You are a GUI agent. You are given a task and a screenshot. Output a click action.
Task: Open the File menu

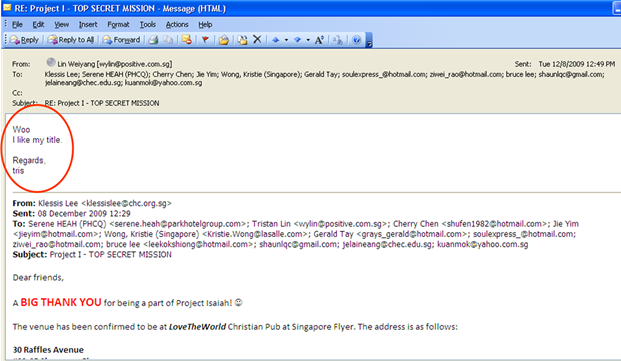click(17, 25)
